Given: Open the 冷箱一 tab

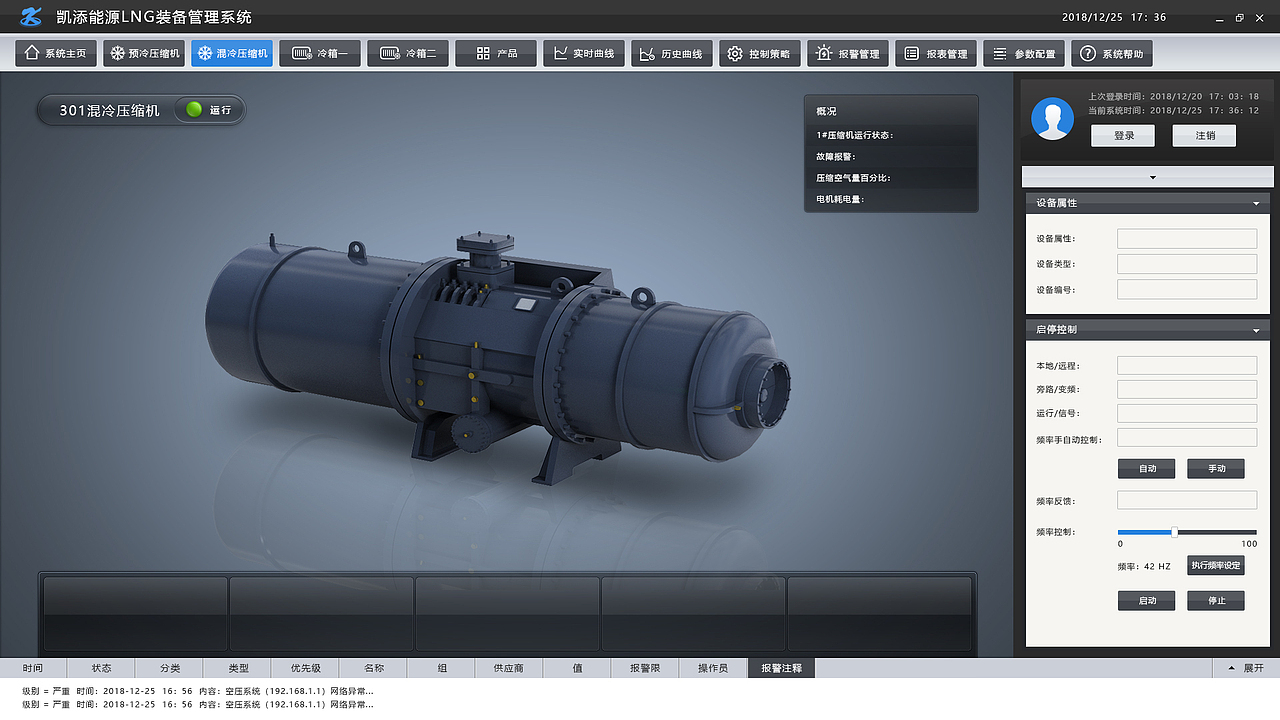Looking at the screenshot, I should click(320, 53).
